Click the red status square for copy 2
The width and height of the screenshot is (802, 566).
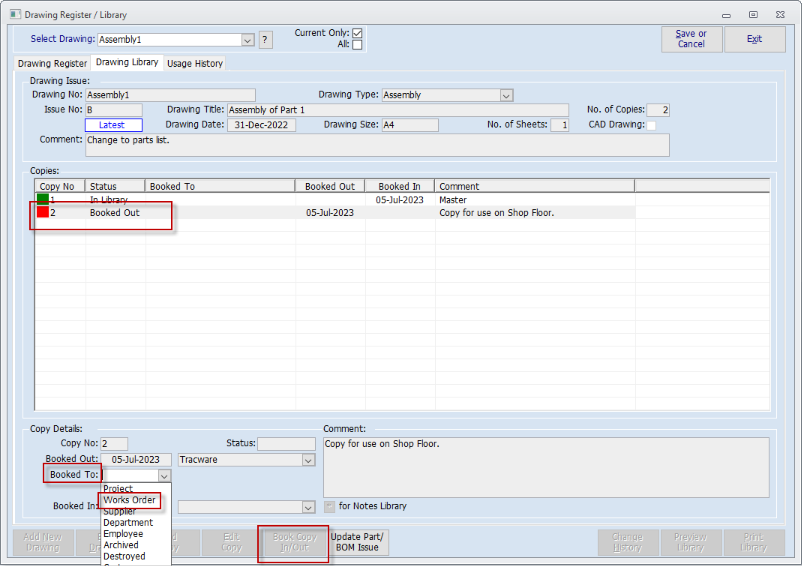[x=43, y=213]
